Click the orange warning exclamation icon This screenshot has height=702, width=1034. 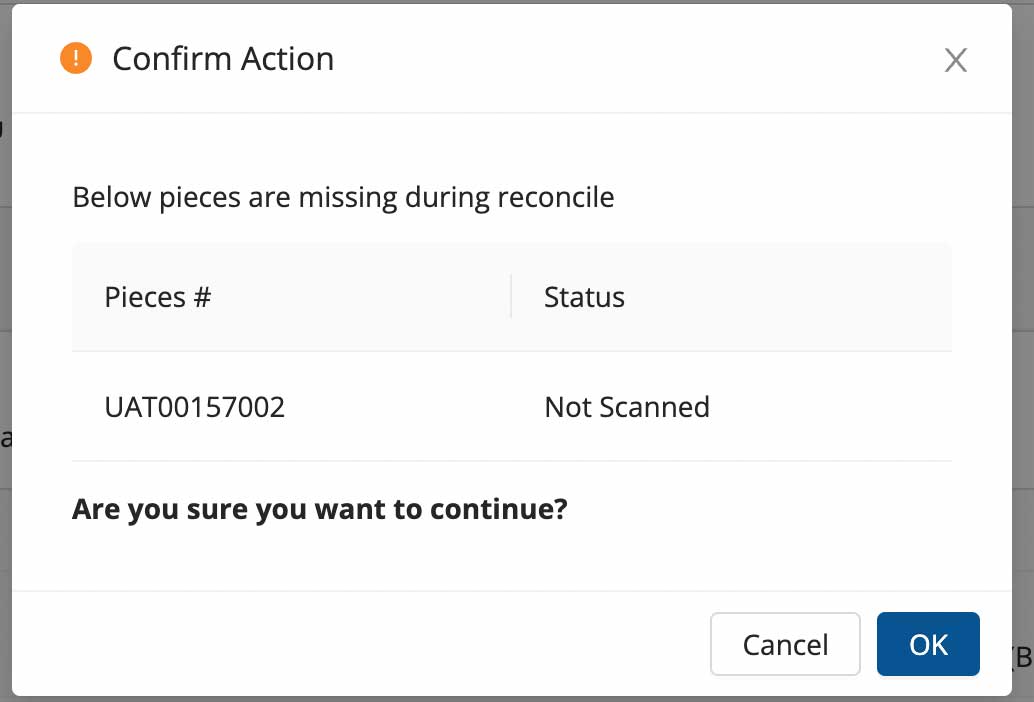[76, 58]
